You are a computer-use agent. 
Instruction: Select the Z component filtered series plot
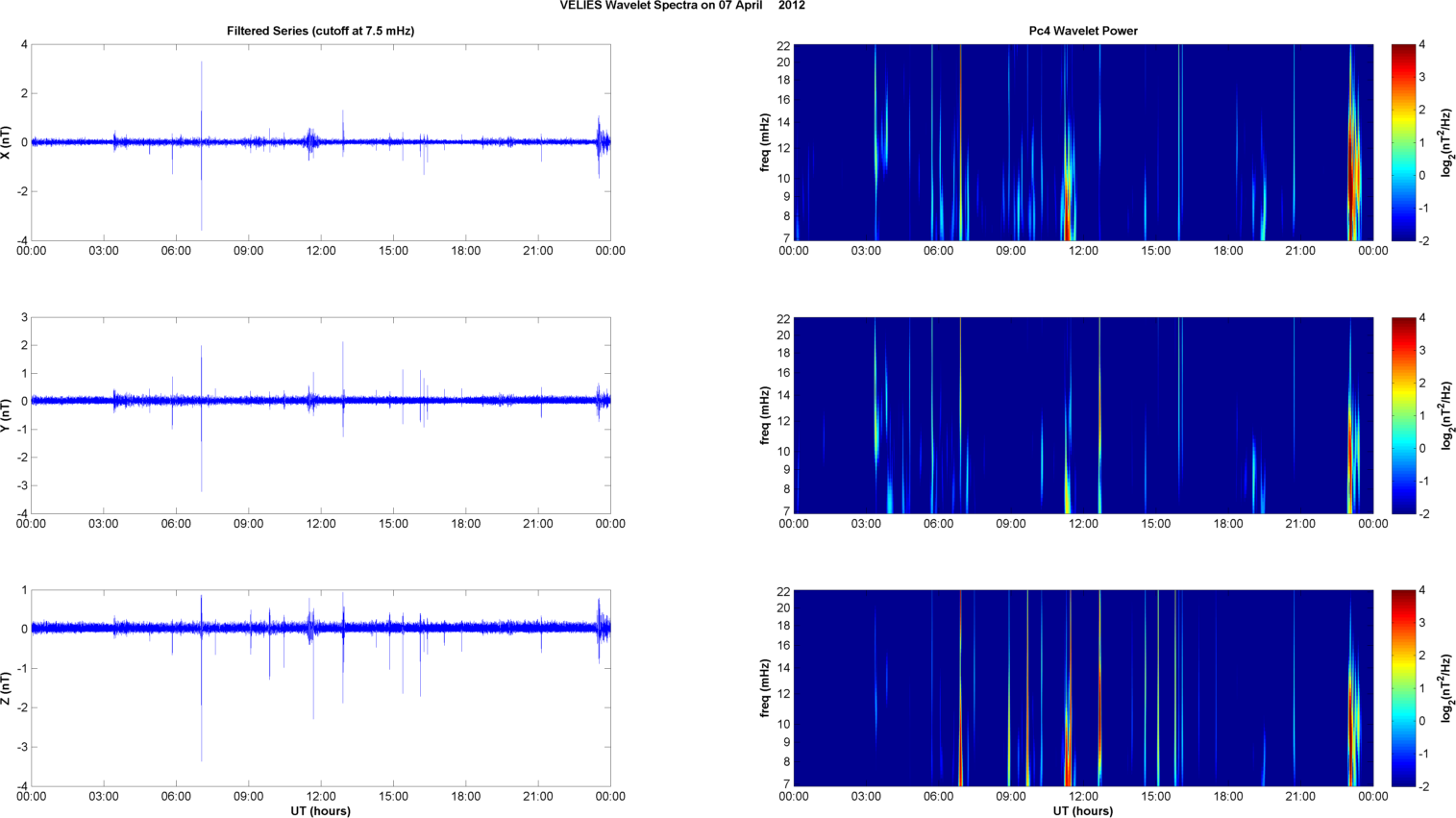point(320,688)
